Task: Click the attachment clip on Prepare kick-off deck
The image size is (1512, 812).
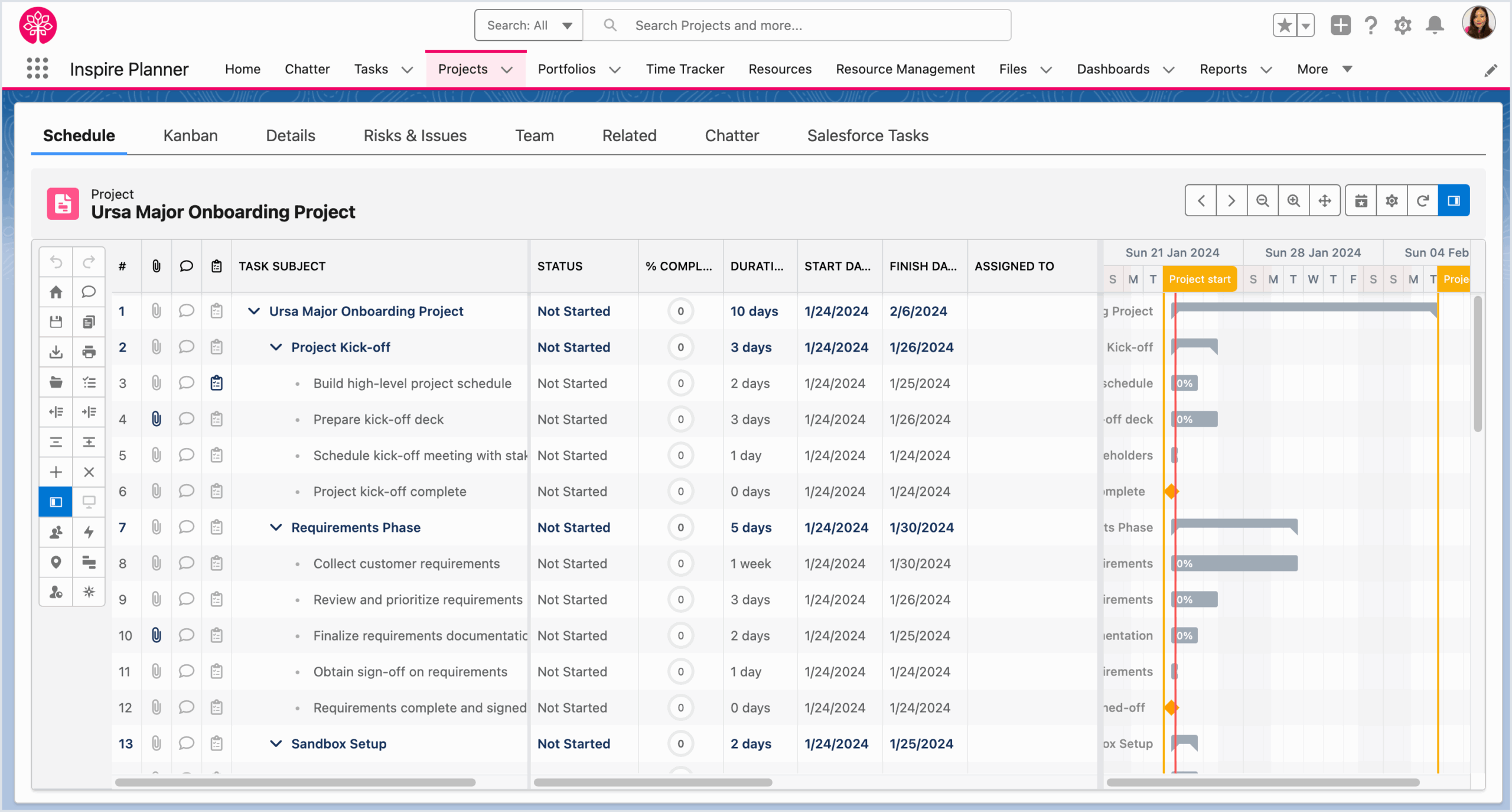Action: tap(156, 419)
